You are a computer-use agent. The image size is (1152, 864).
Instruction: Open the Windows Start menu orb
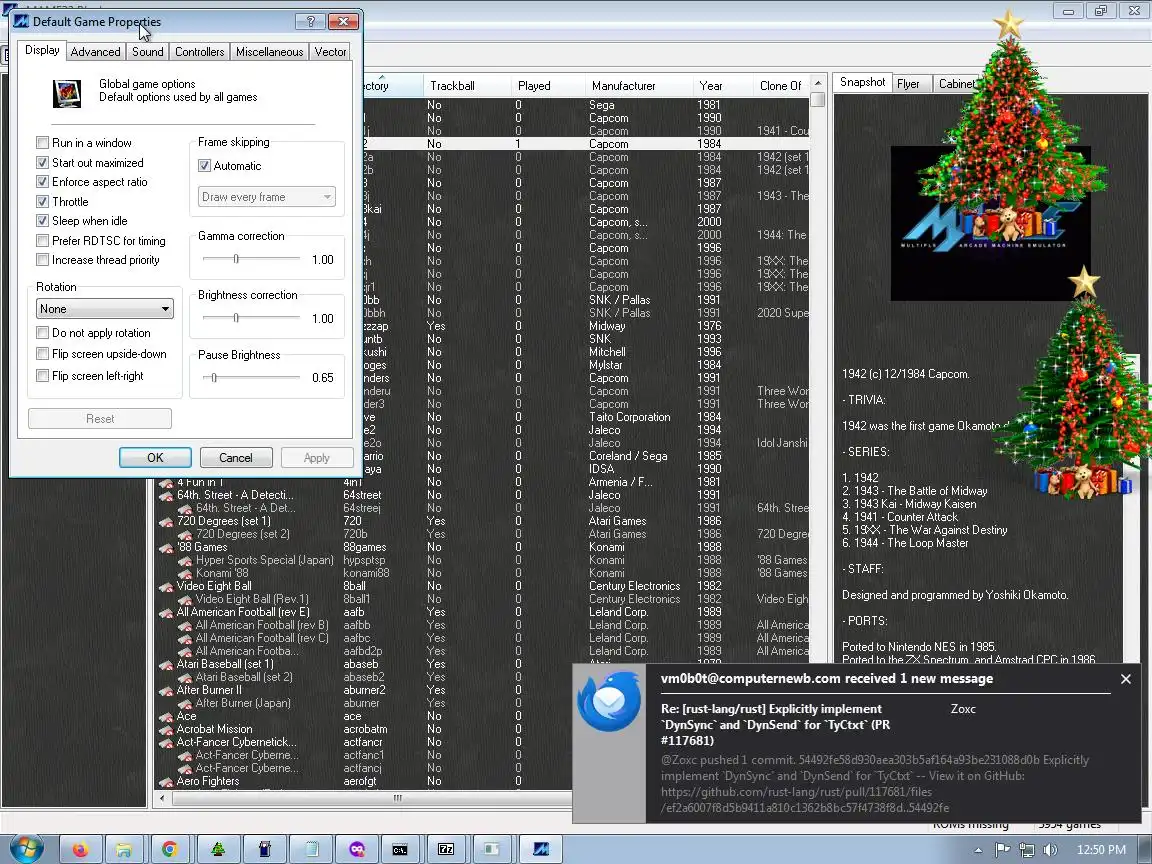[x=26, y=849]
